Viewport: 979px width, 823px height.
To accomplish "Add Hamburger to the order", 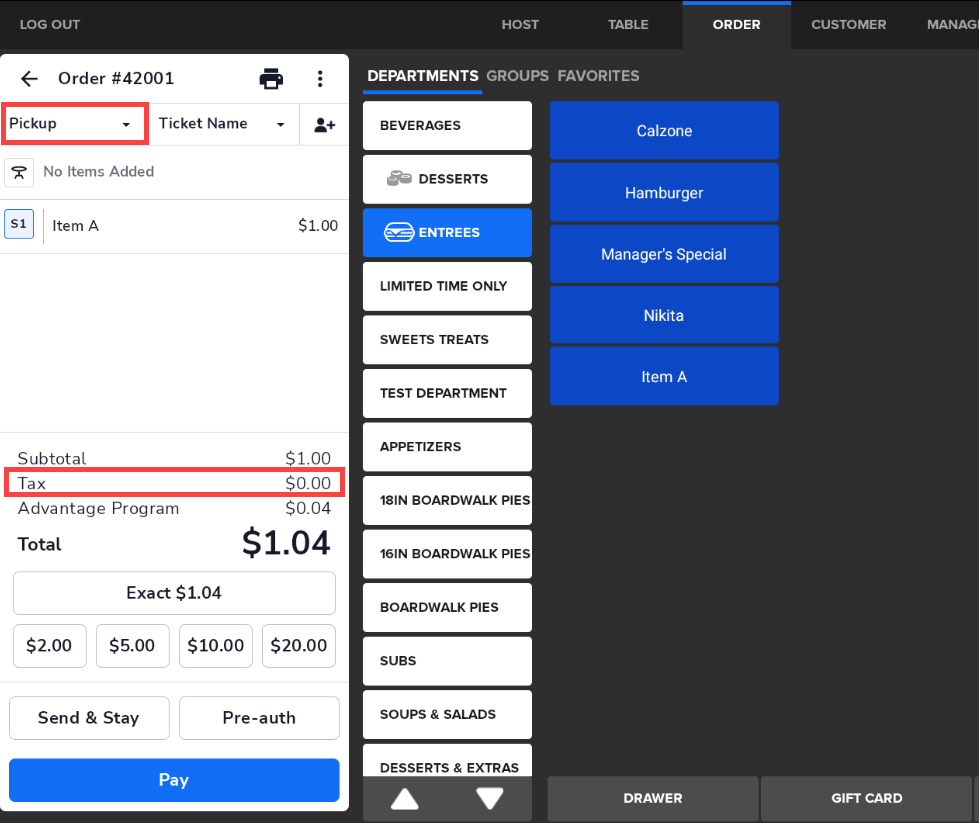I will 664,192.
